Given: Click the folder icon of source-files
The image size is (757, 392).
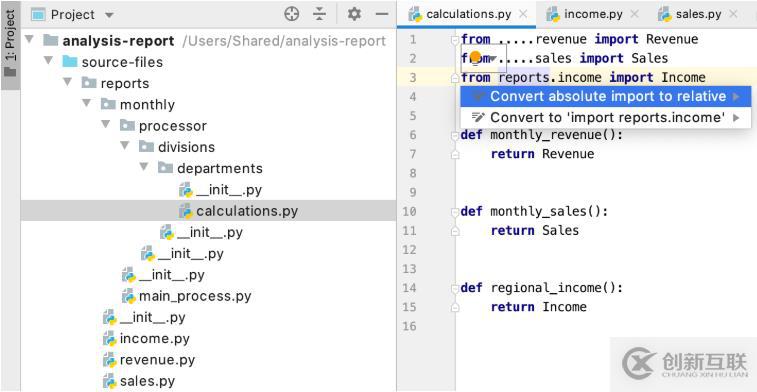Looking at the screenshot, I should click(70, 61).
